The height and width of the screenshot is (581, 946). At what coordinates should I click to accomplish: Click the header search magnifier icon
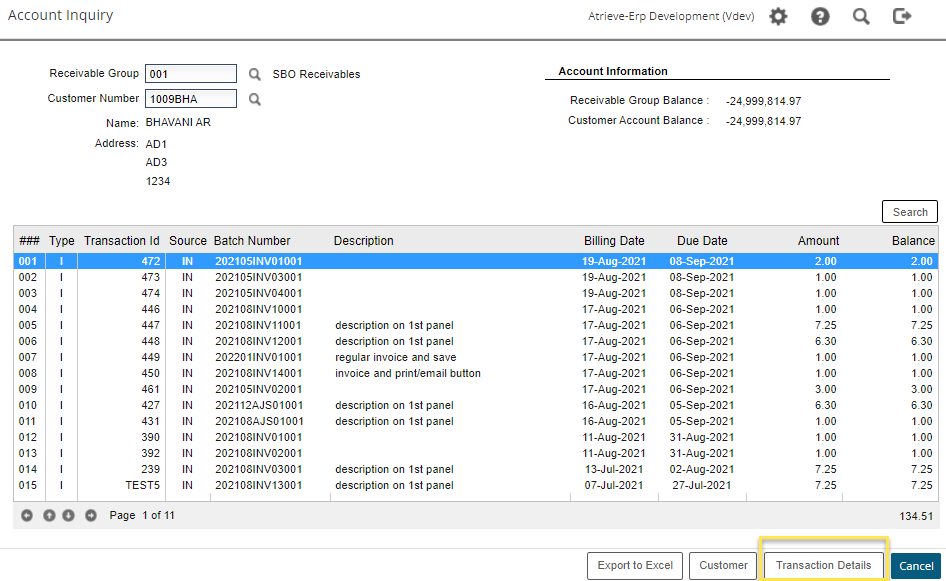click(x=861, y=16)
